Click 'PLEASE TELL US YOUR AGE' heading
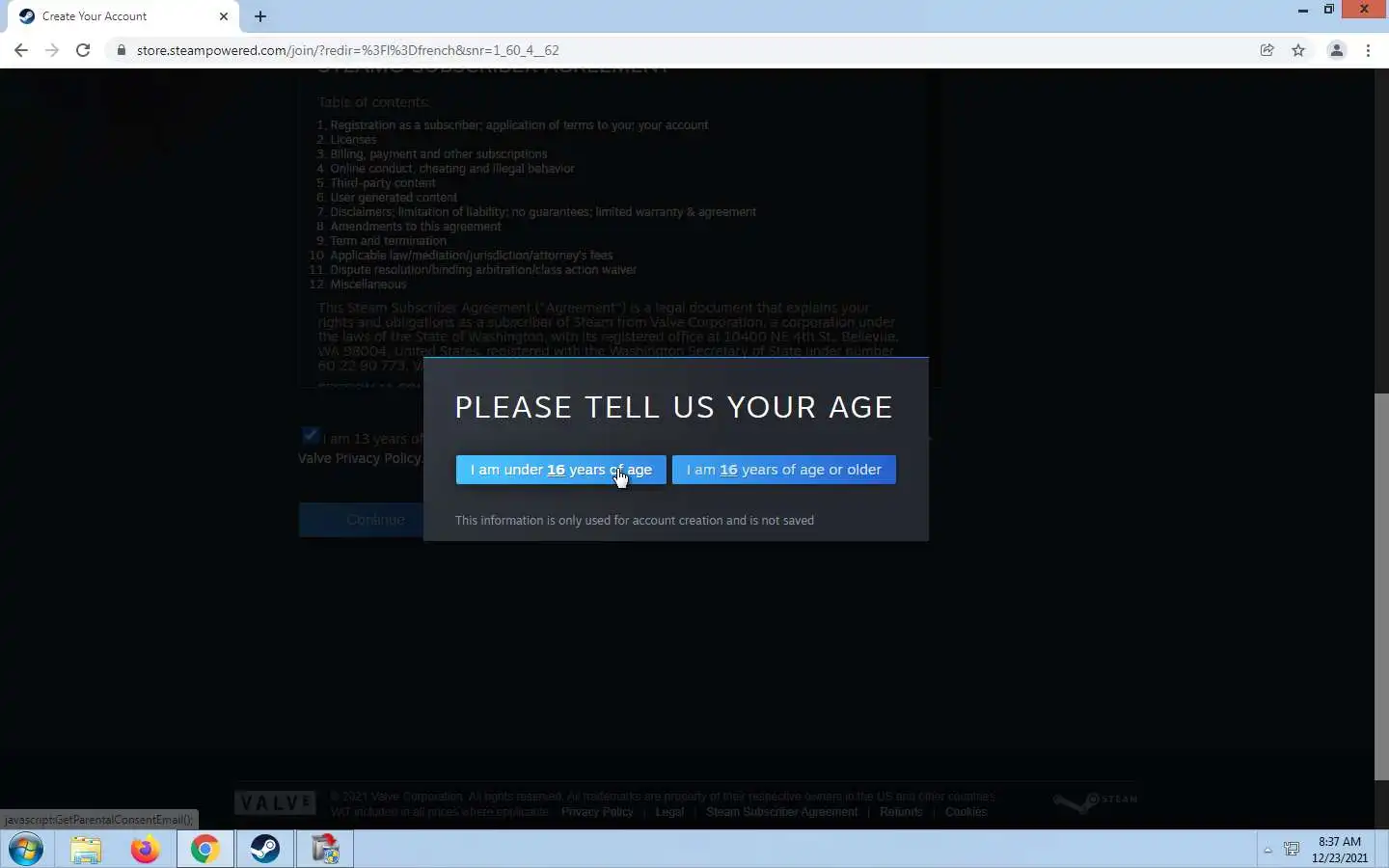The height and width of the screenshot is (868, 1389). click(673, 407)
